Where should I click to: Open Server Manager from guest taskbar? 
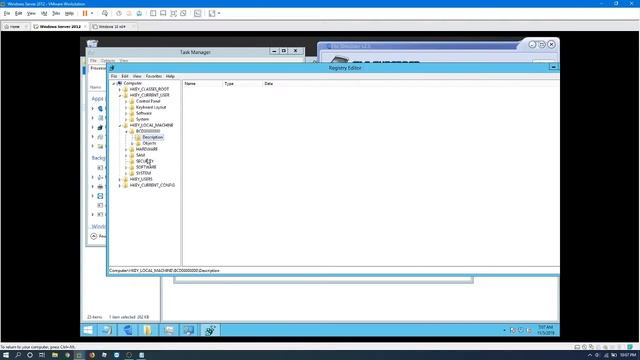[107, 330]
